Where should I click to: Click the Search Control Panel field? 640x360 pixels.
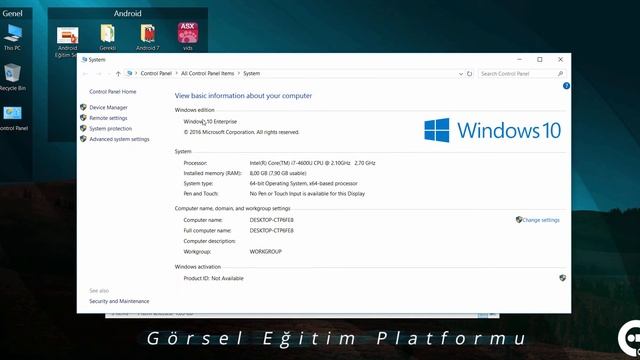(x=522, y=73)
